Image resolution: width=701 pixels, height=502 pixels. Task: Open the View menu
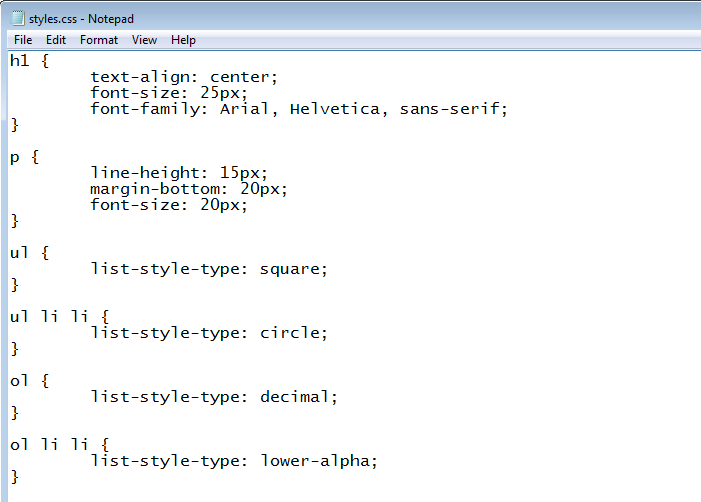[x=144, y=40]
